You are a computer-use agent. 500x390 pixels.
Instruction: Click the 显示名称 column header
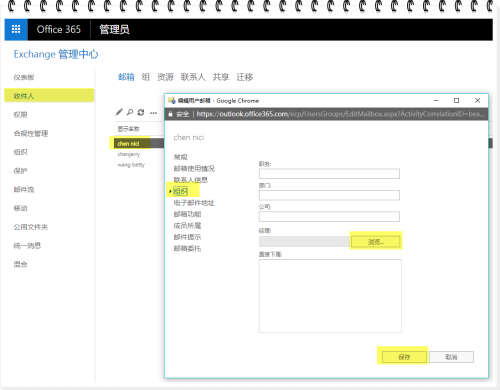(128, 129)
